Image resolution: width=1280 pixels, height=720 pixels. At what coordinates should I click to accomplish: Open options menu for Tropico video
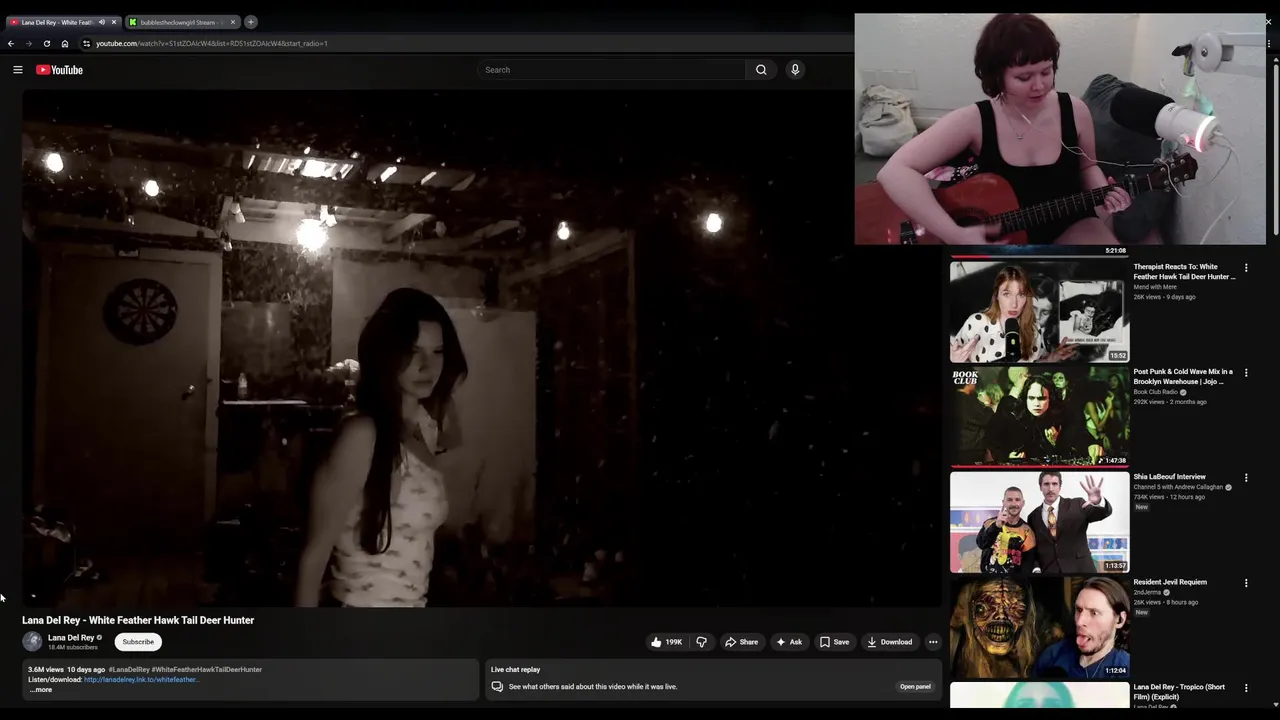[1246, 688]
